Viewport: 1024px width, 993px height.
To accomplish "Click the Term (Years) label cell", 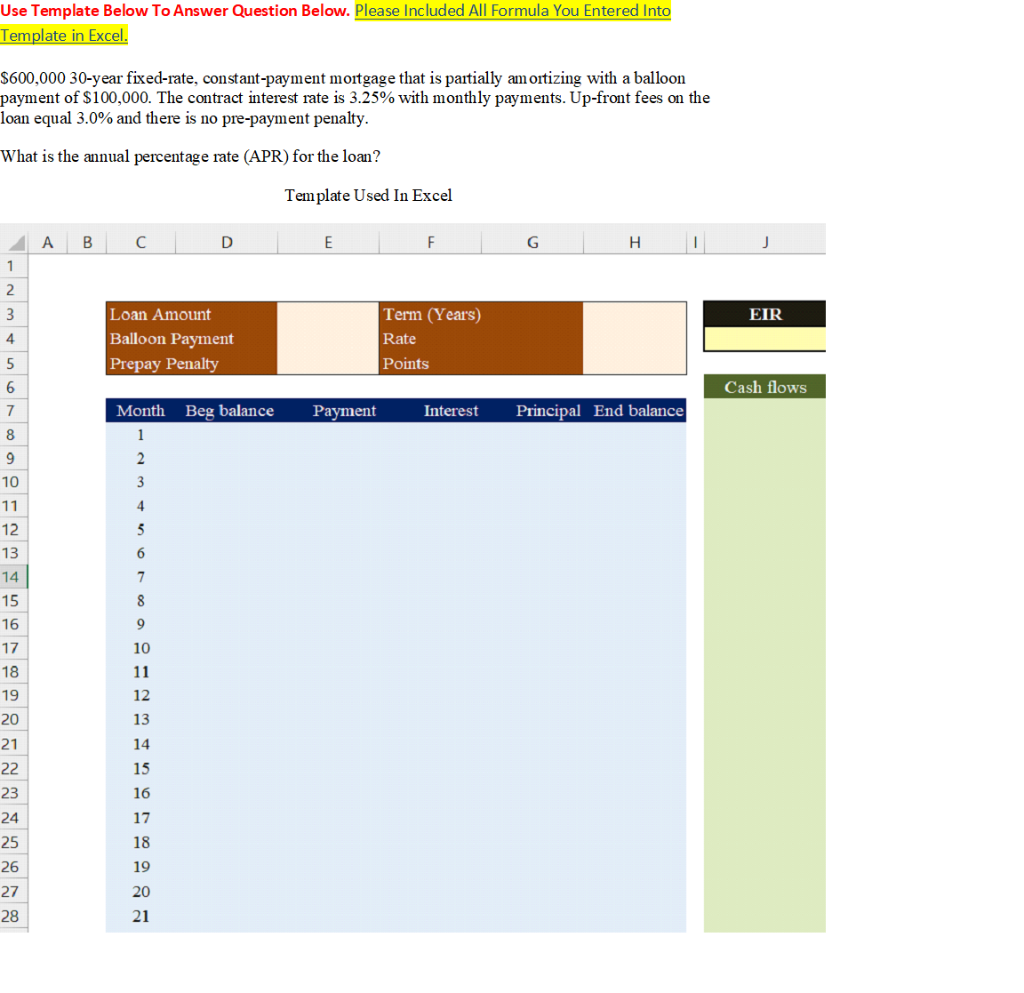I will [481, 314].
